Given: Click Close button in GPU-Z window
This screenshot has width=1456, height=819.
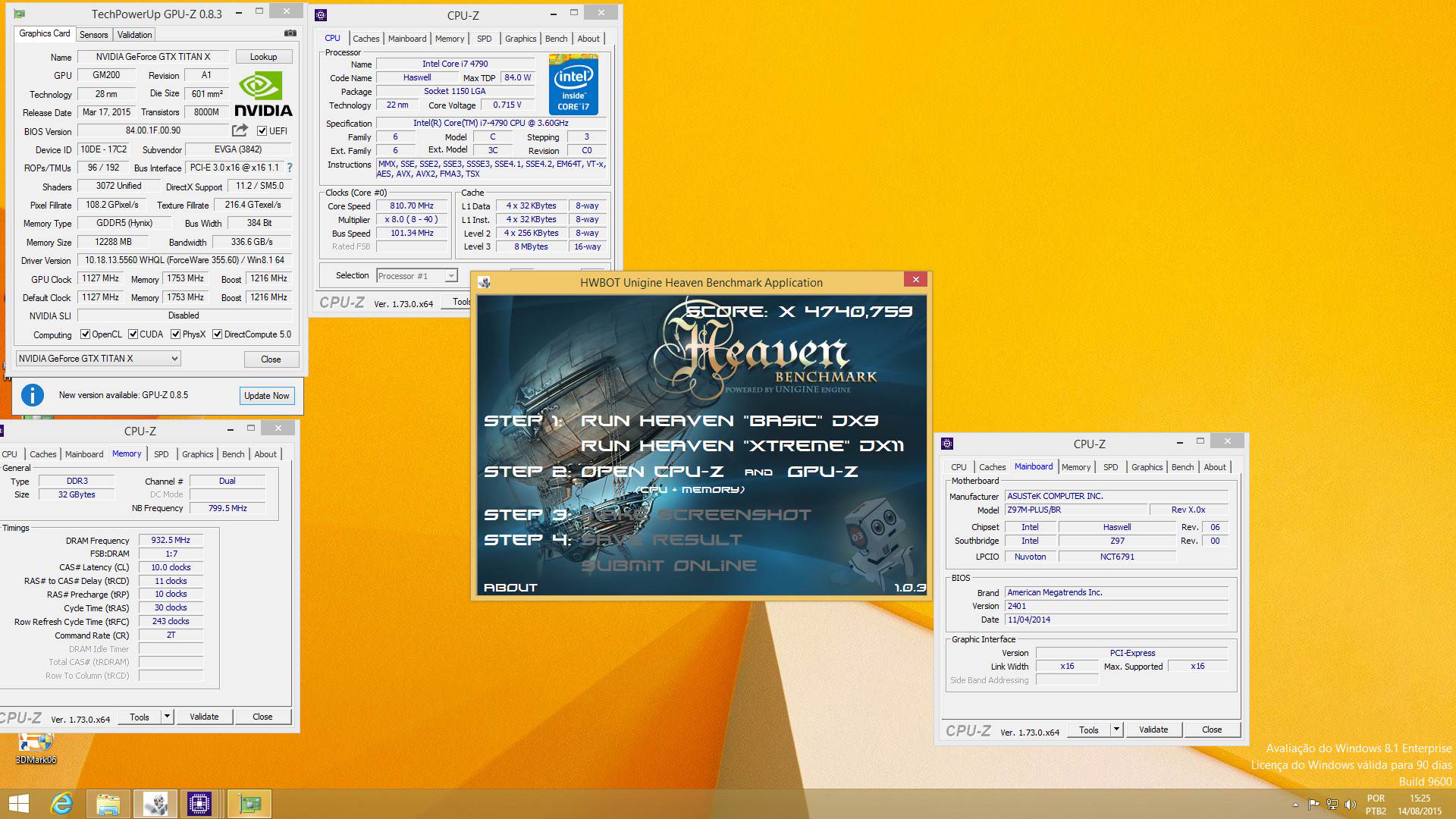Looking at the screenshot, I should (271, 359).
